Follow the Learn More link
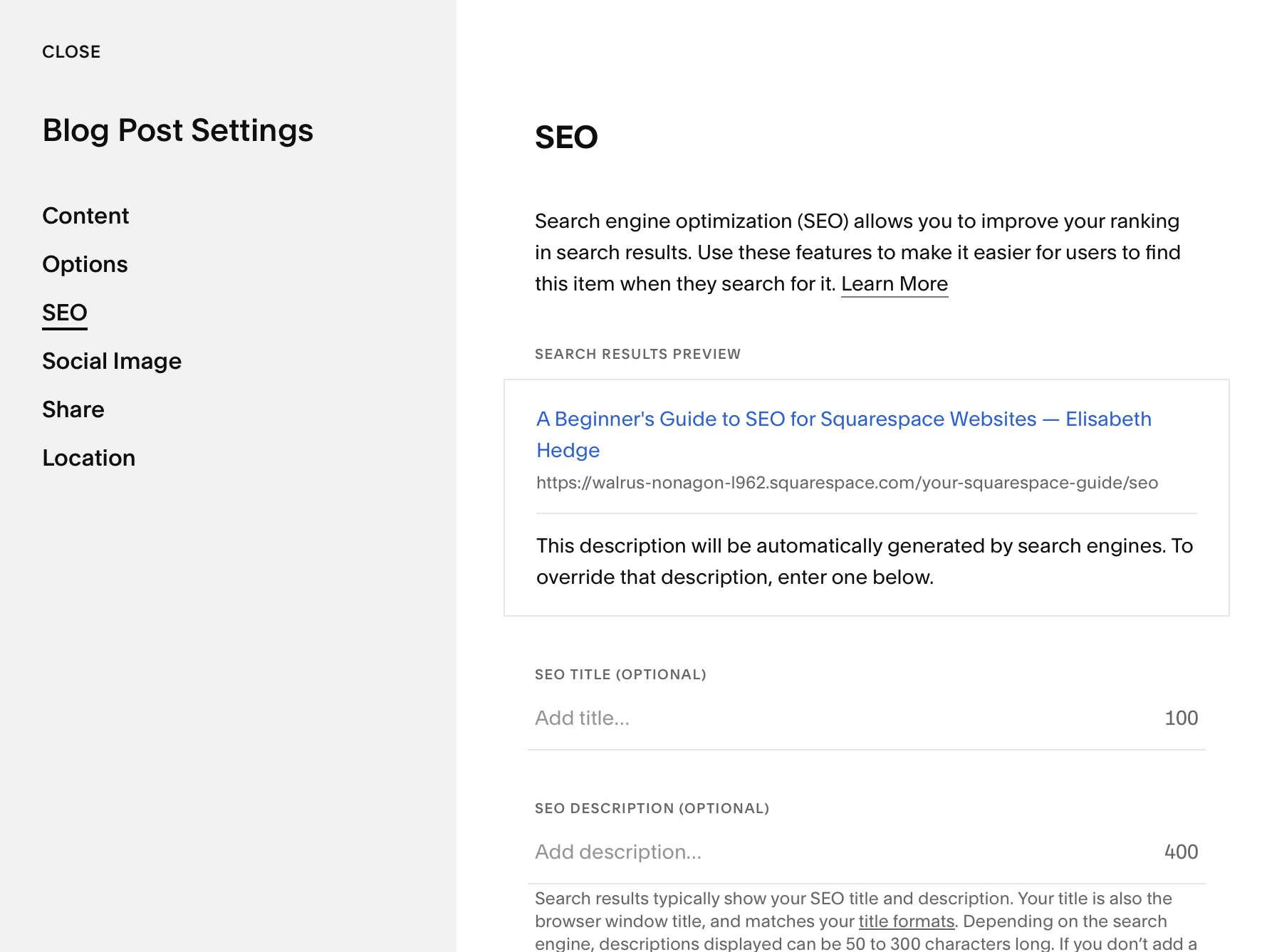 (x=895, y=284)
